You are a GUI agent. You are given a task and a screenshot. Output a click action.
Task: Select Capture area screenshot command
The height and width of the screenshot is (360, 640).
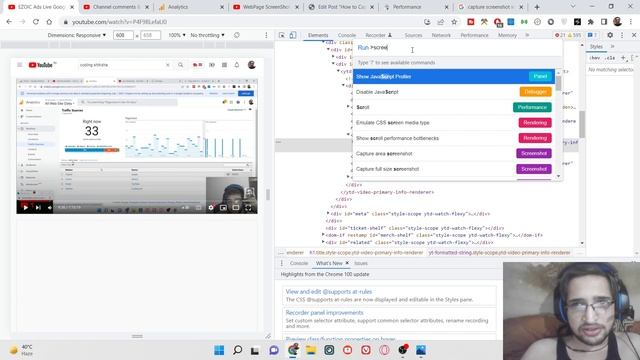454,153
